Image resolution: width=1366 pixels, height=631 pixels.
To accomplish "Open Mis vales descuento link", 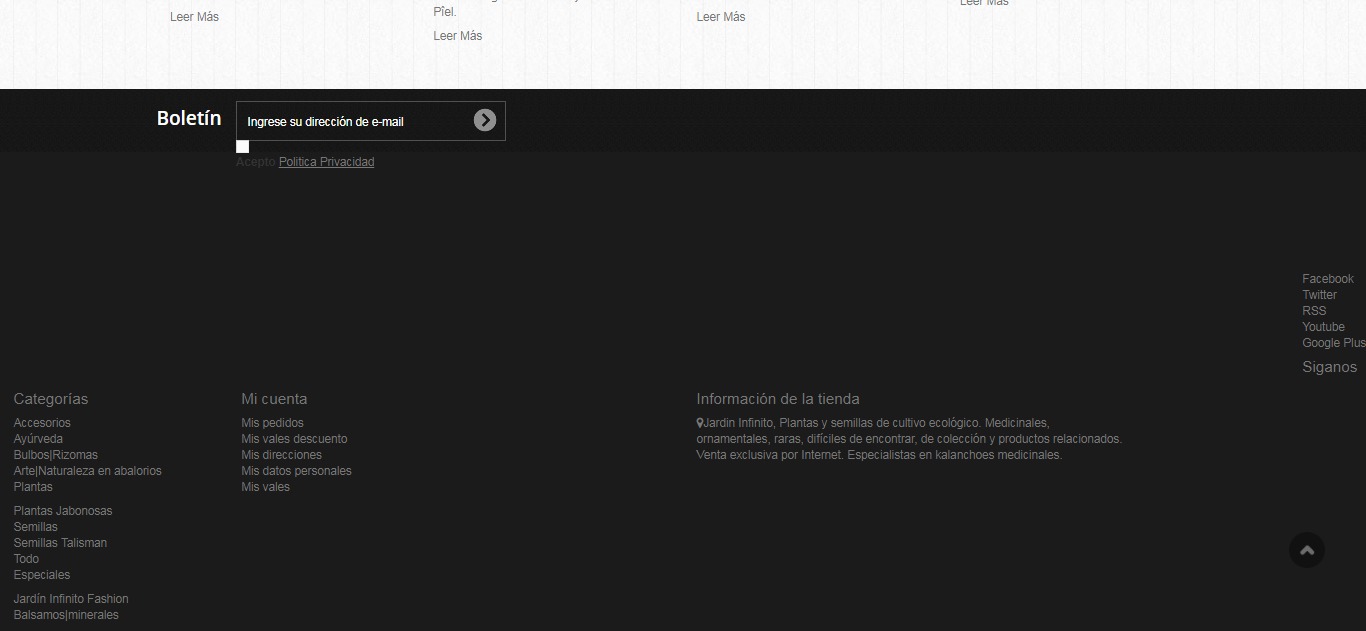I will pos(294,439).
